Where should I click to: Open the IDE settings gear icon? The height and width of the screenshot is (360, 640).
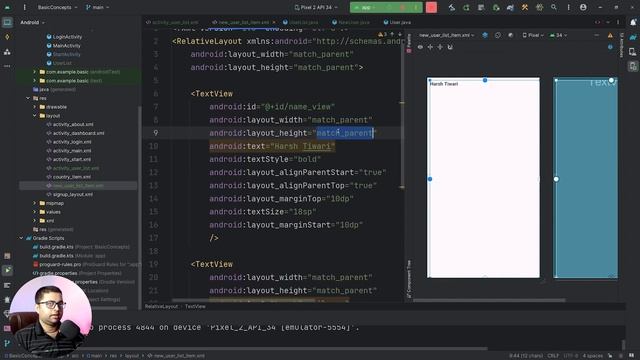[539, 7]
